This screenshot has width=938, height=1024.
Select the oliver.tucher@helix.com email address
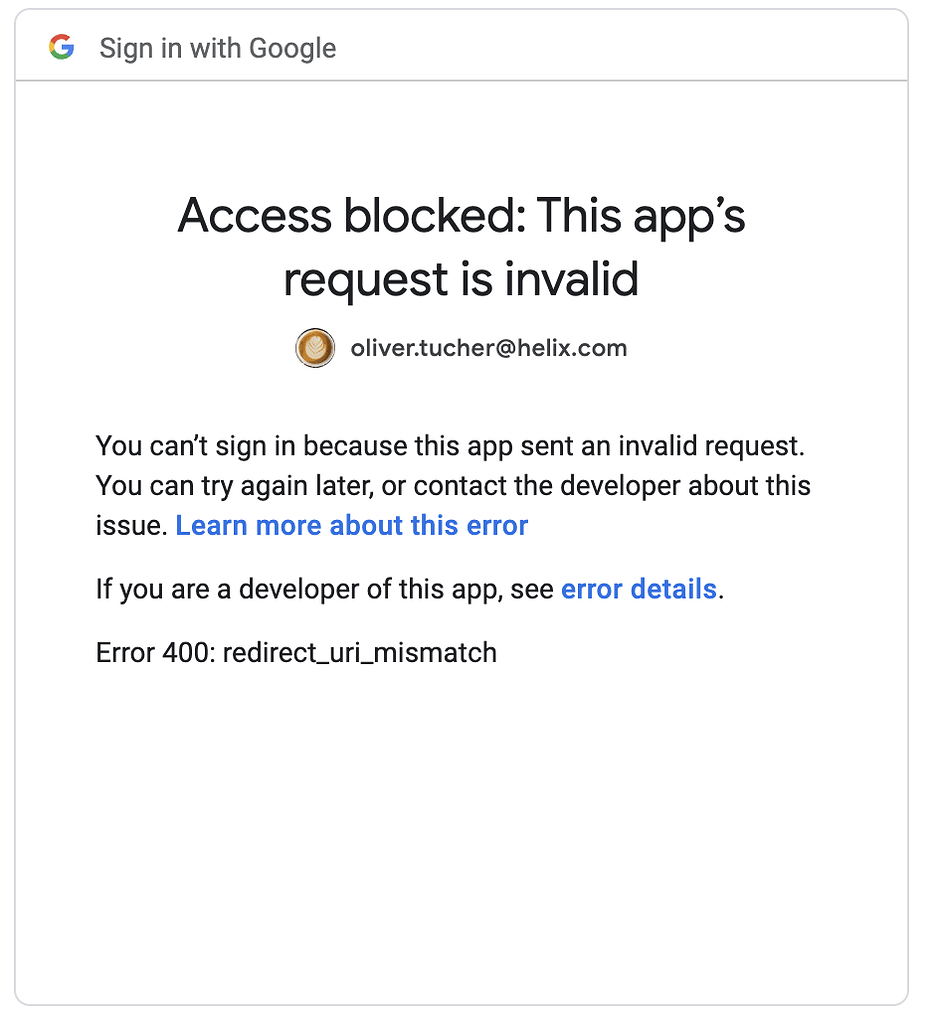click(x=489, y=348)
